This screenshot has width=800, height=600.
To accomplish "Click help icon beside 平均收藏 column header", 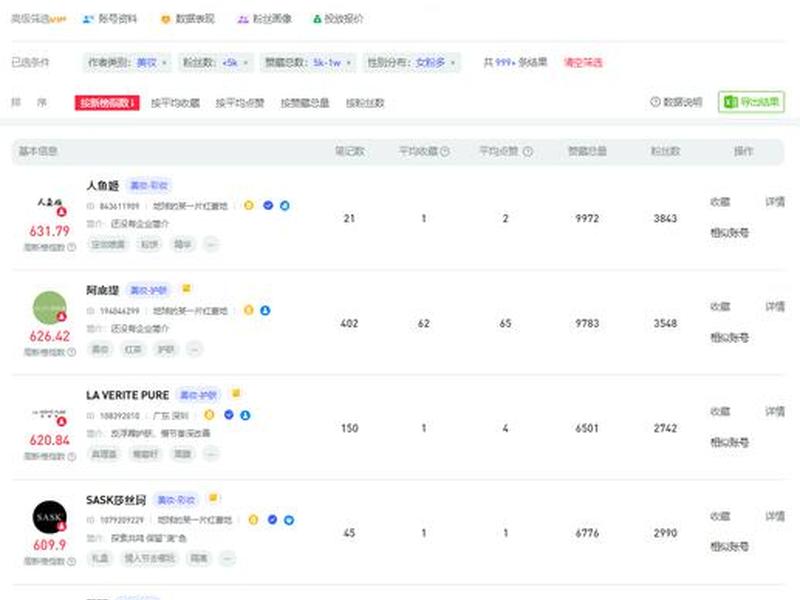I will 445,152.
